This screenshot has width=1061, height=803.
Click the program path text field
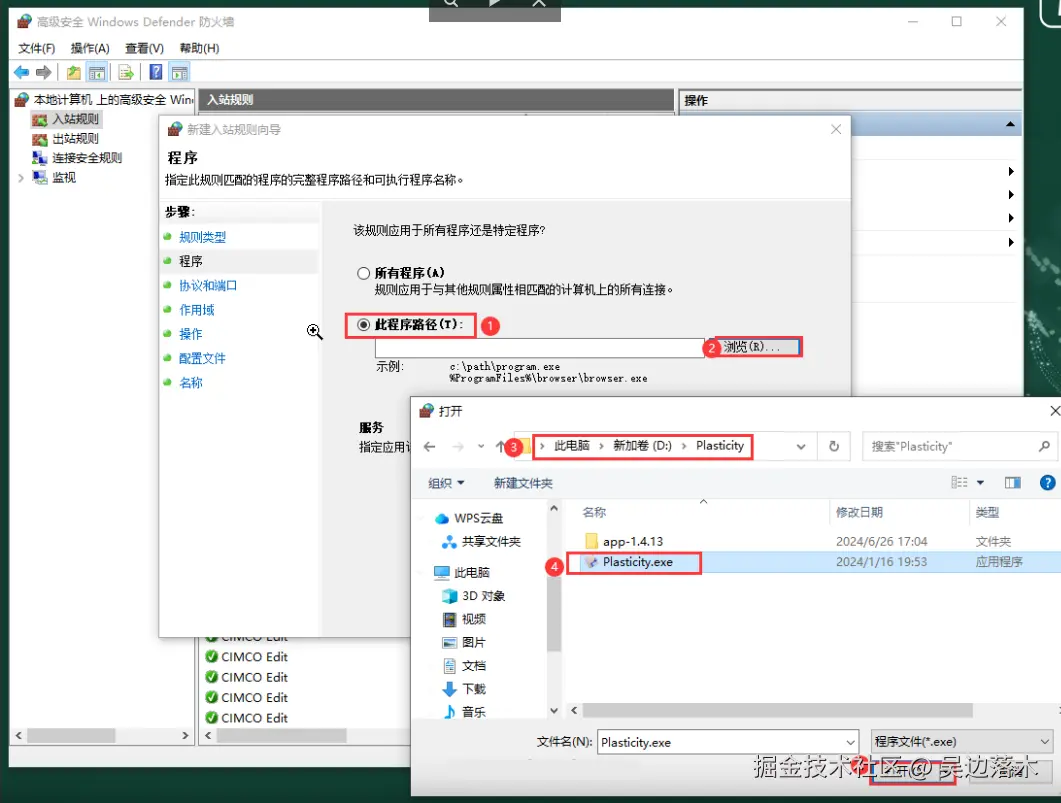coord(540,348)
